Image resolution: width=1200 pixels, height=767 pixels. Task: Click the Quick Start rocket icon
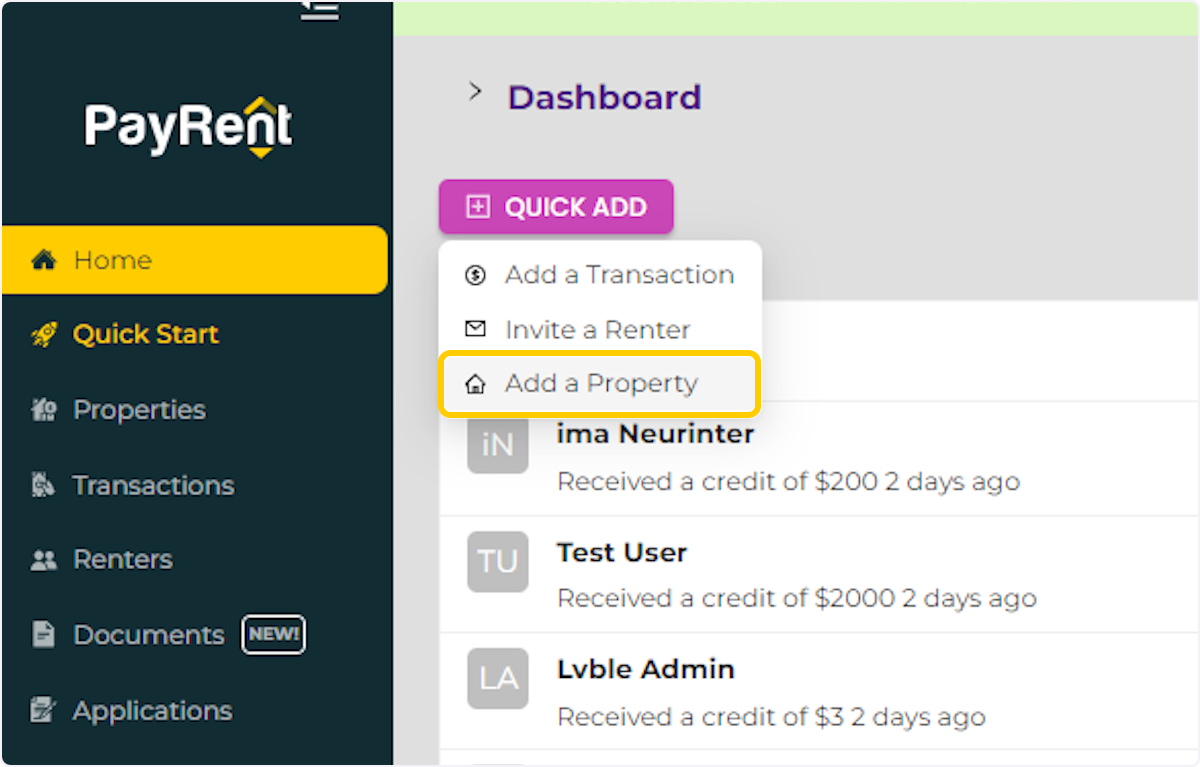(44, 334)
